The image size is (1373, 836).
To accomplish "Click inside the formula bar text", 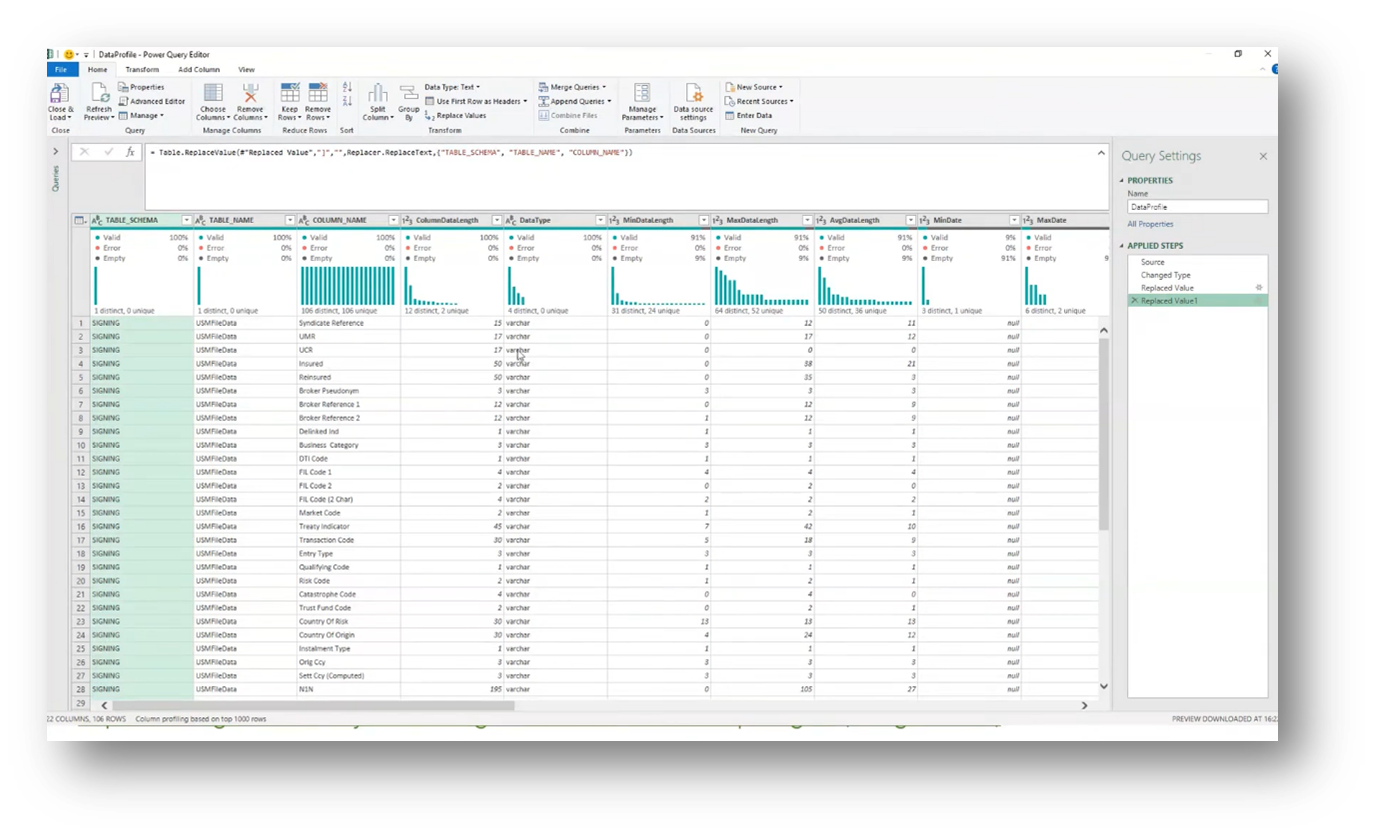I will tap(390, 152).
